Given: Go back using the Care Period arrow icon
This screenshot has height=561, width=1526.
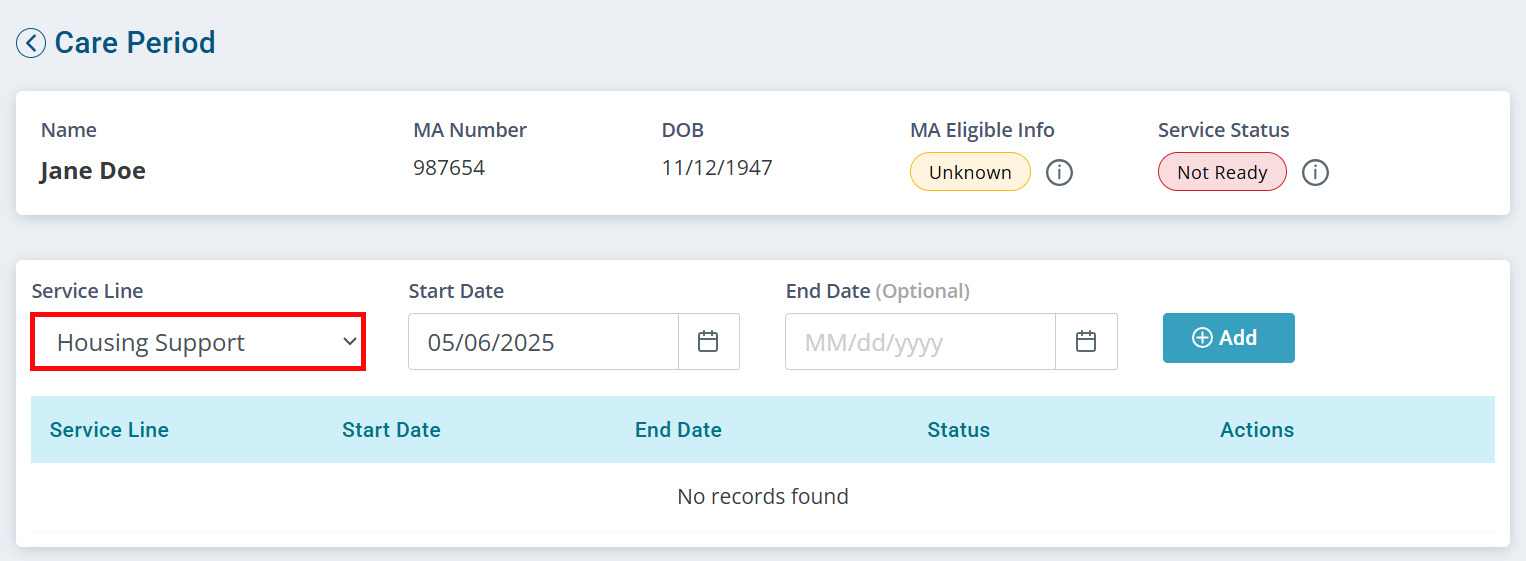Looking at the screenshot, I should tap(31, 43).
